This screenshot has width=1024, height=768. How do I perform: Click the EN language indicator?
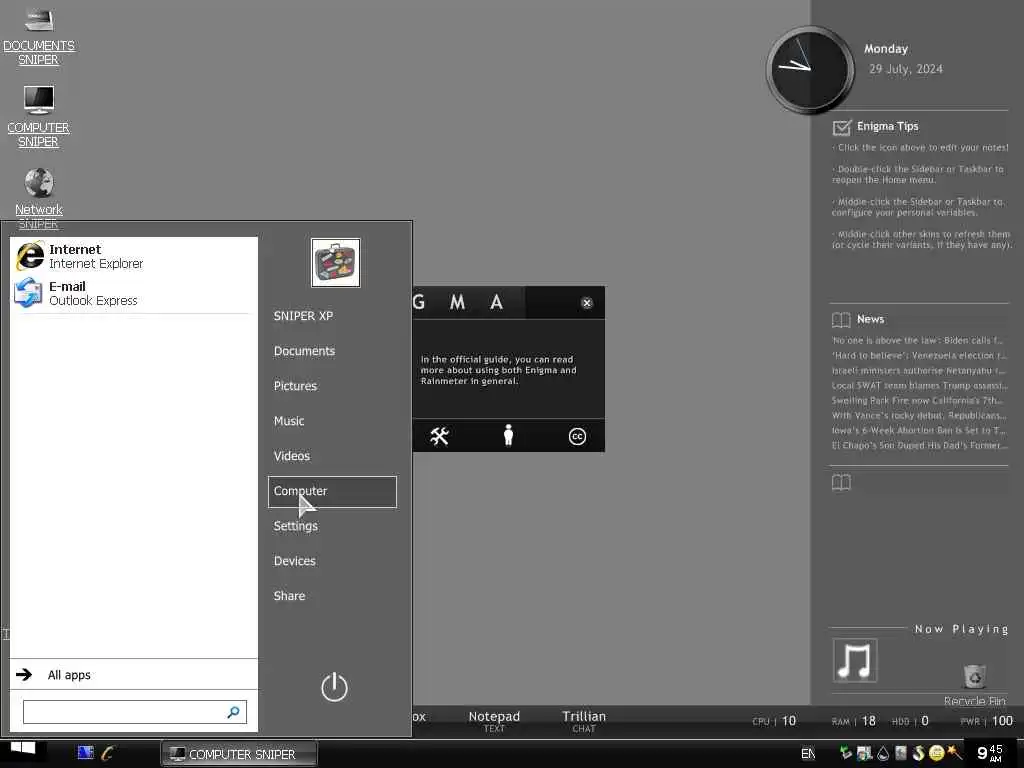tap(808, 754)
